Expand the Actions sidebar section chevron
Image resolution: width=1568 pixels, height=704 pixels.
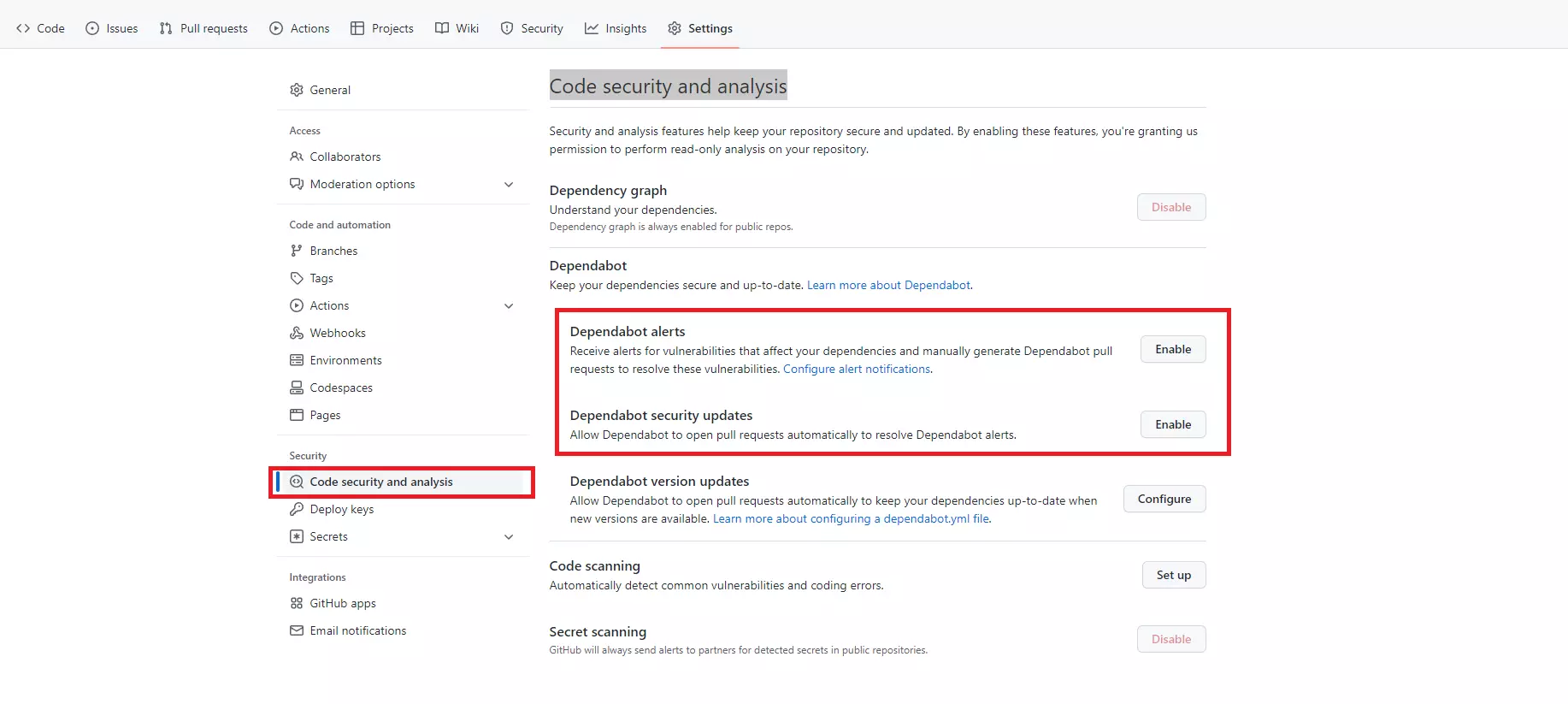(x=509, y=305)
